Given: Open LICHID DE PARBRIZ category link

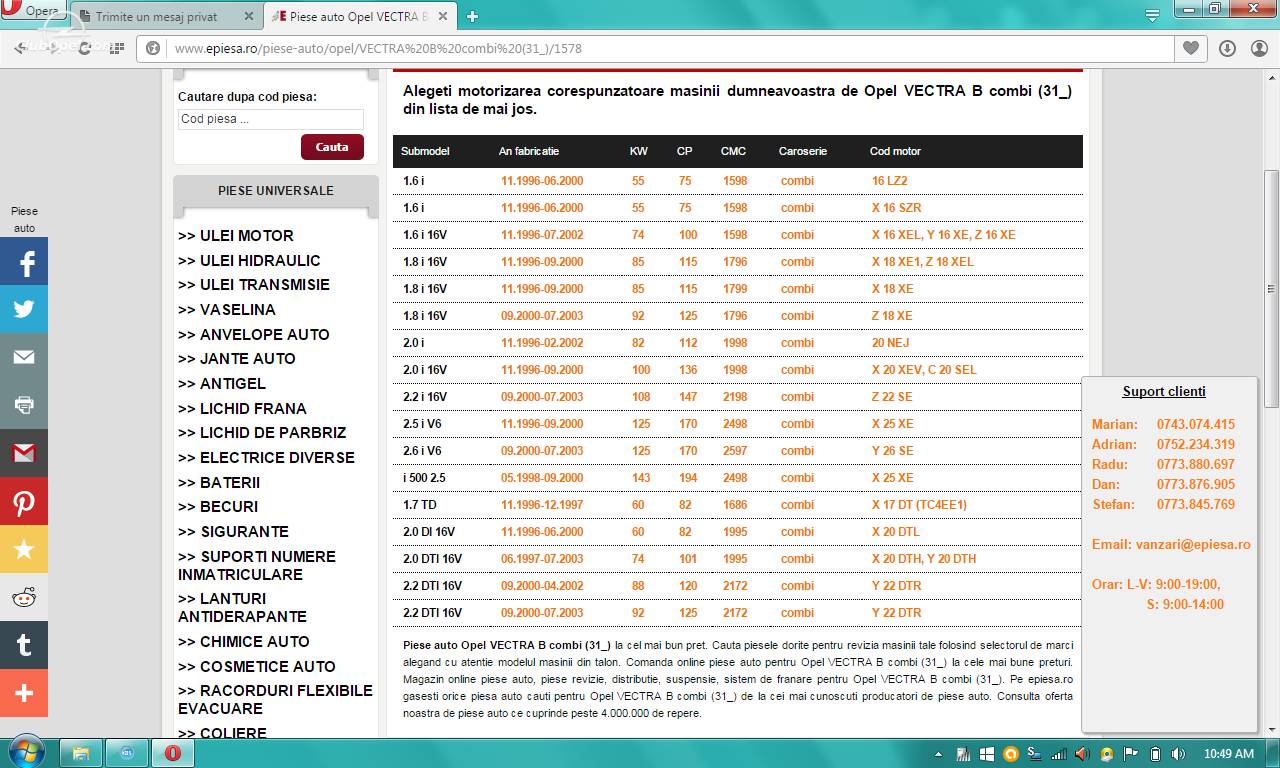Looking at the screenshot, I should coord(262,433).
